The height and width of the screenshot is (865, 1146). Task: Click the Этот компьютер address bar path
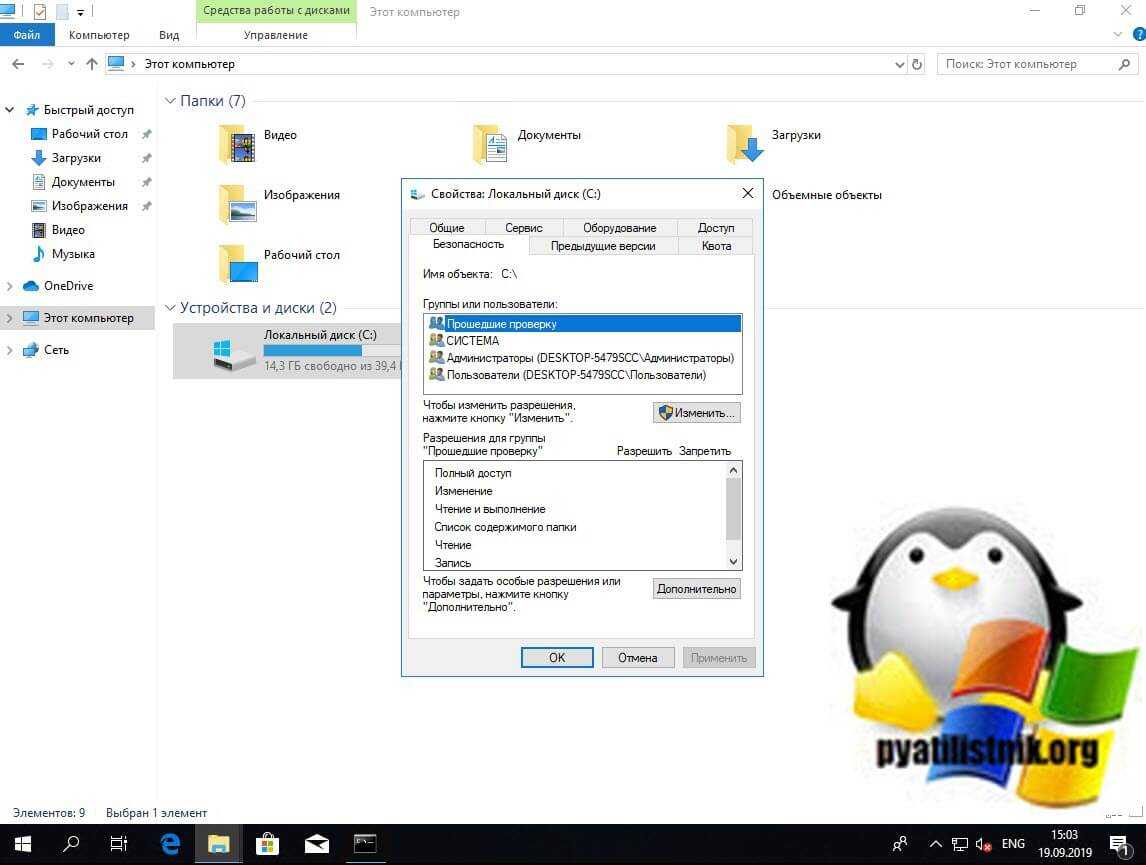(x=190, y=64)
